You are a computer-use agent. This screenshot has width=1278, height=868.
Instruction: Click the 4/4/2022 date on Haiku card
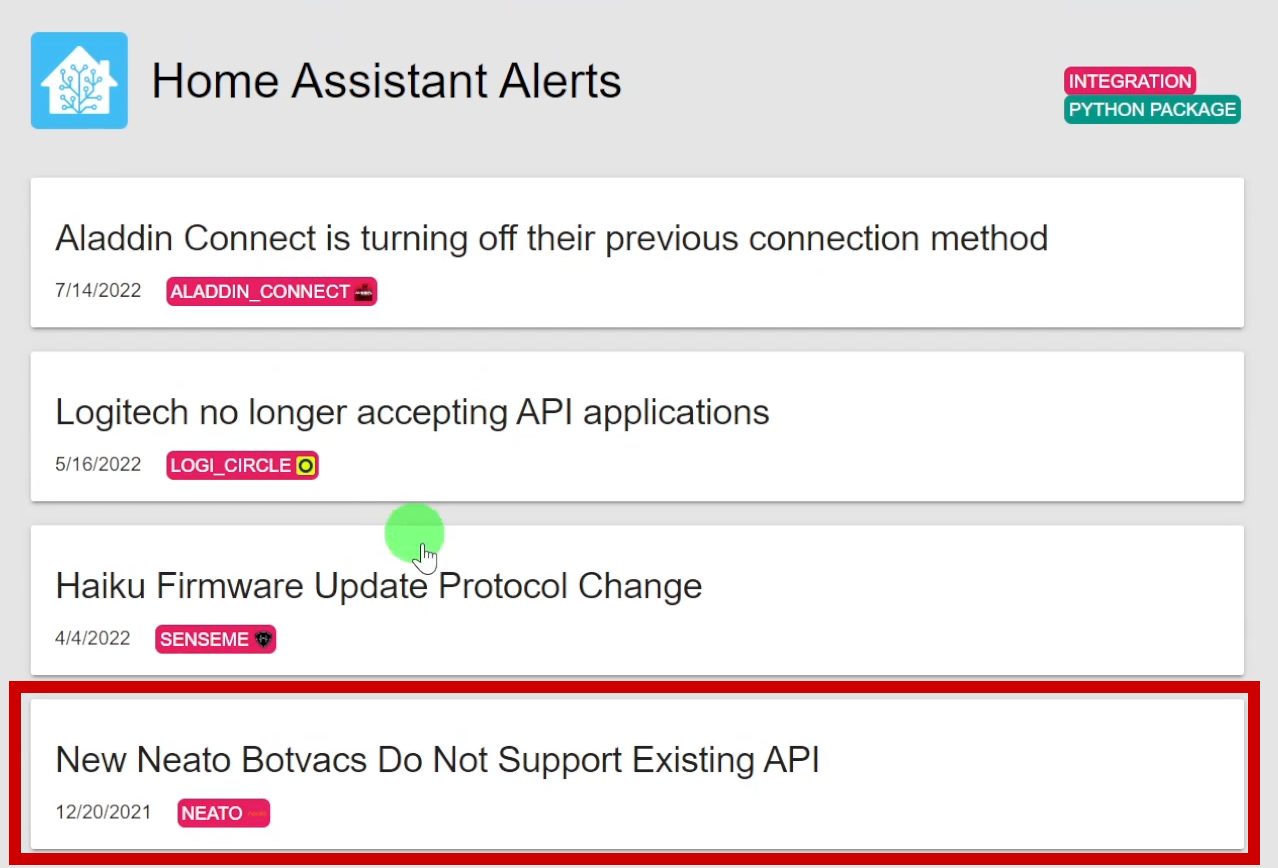93,638
